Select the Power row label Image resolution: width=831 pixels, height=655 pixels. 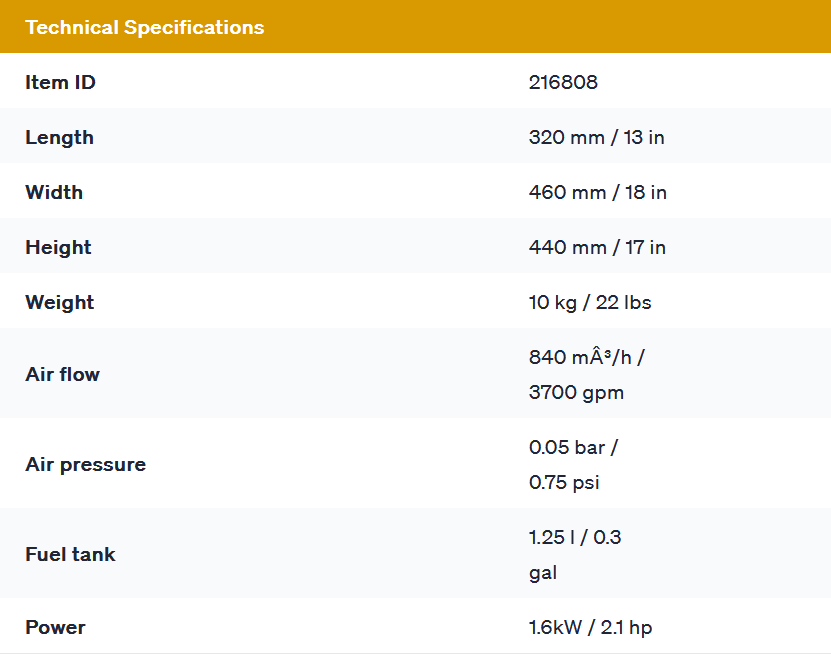point(55,627)
